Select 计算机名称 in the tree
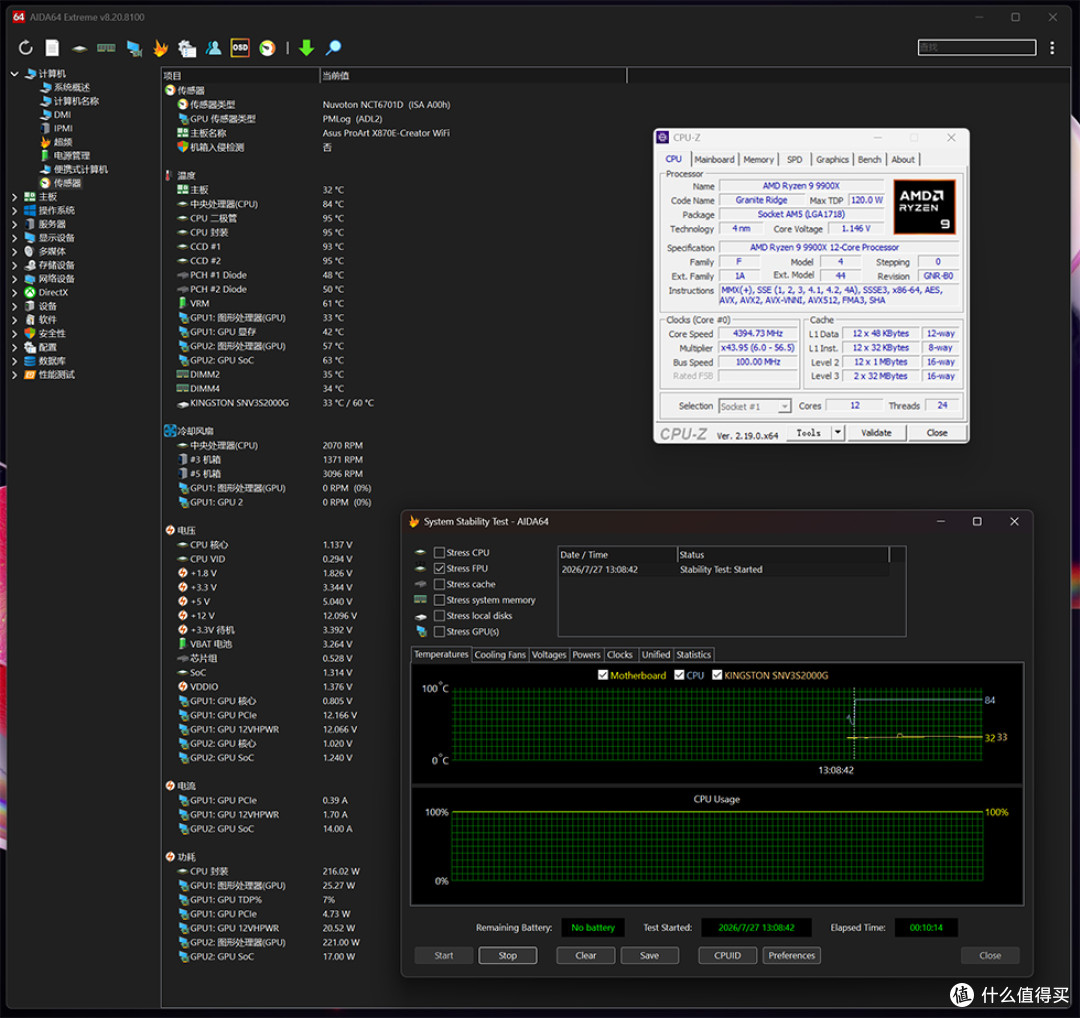This screenshot has height=1018, width=1080. click(76, 101)
